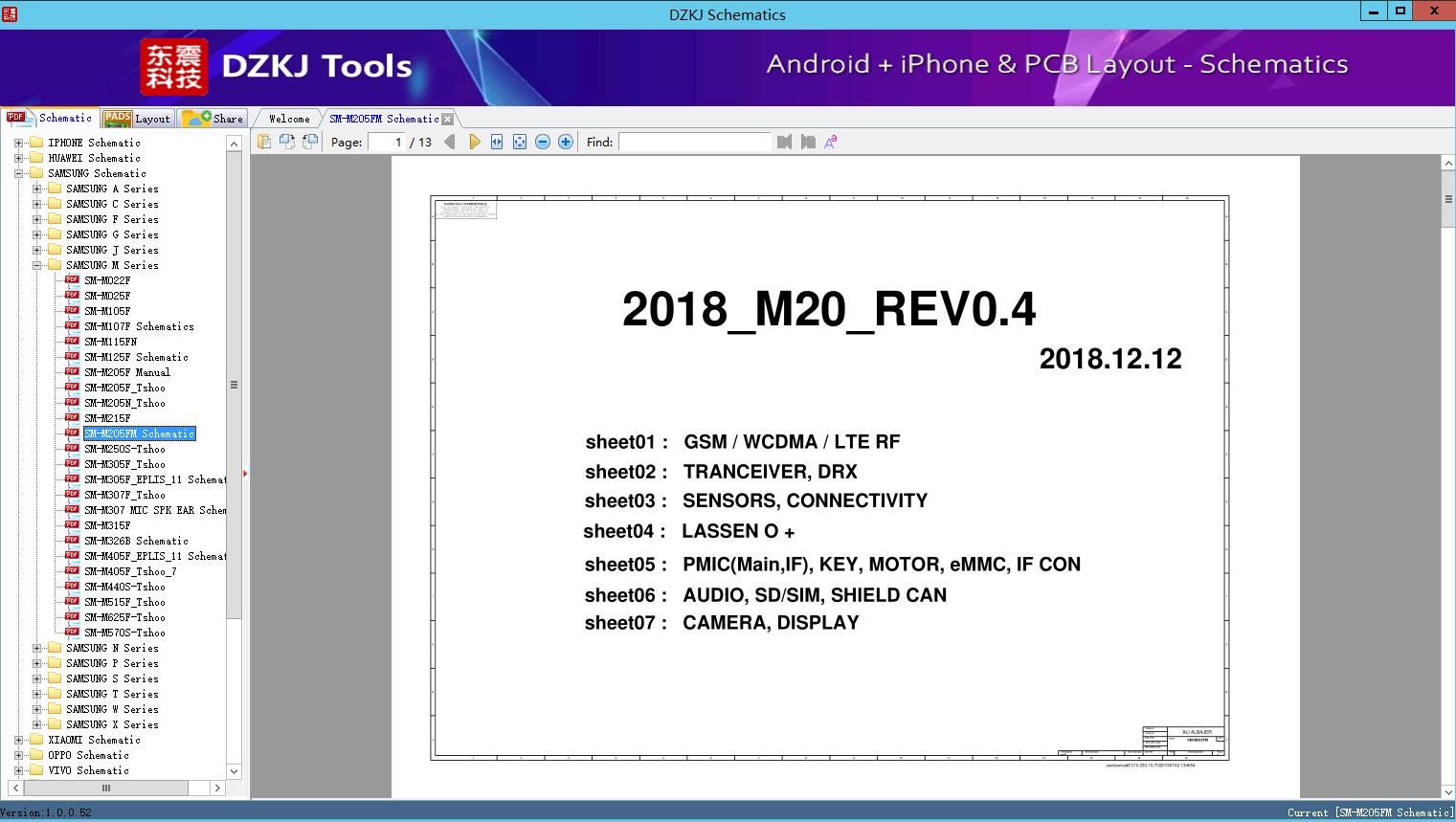1456x822 pixels.
Task: Go to the previous page arrow
Action: pos(450,142)
